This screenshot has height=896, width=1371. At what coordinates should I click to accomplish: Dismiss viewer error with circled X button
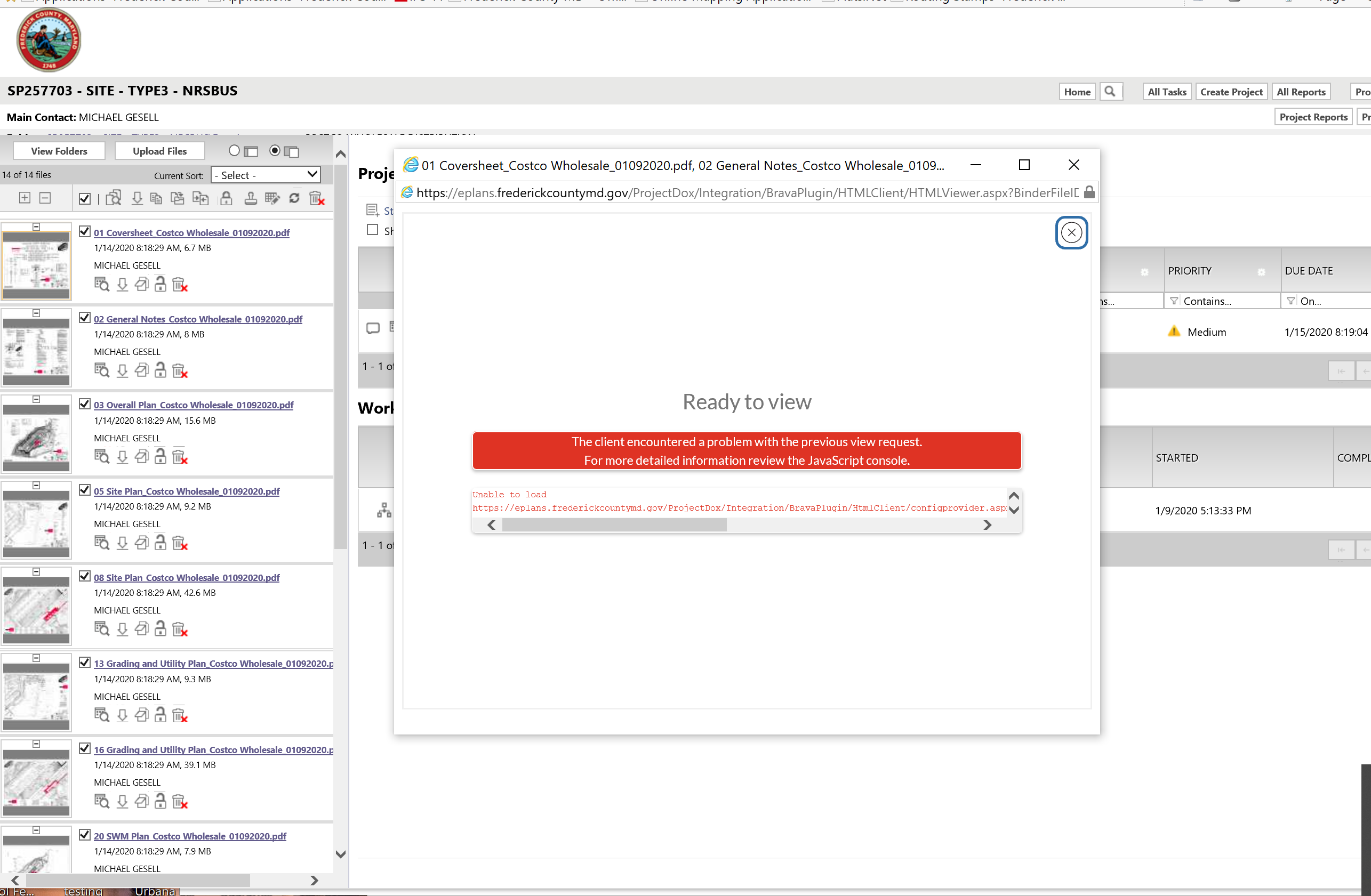coord(1071,232)
